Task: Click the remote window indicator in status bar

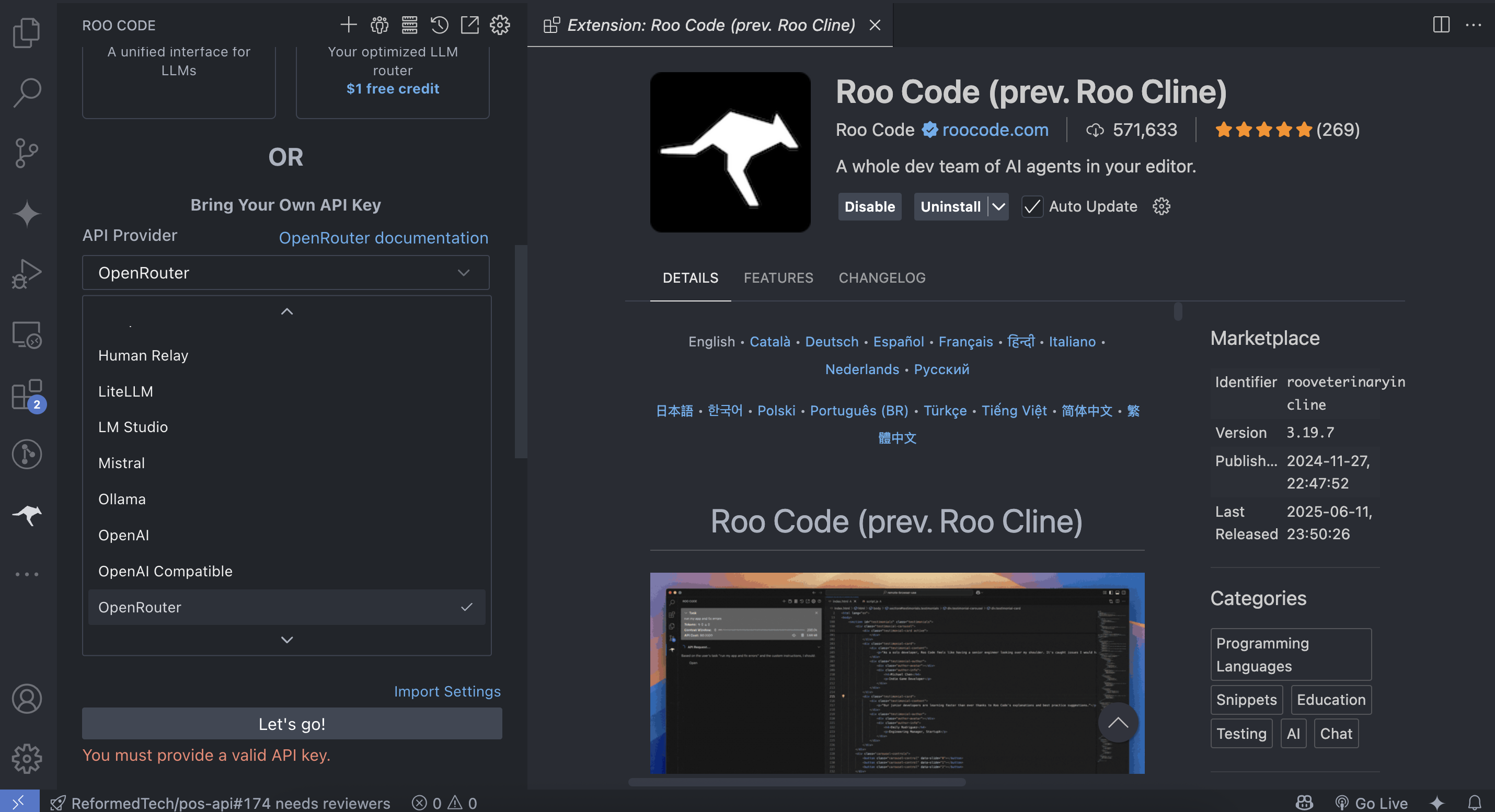Action: click(20, 802)
